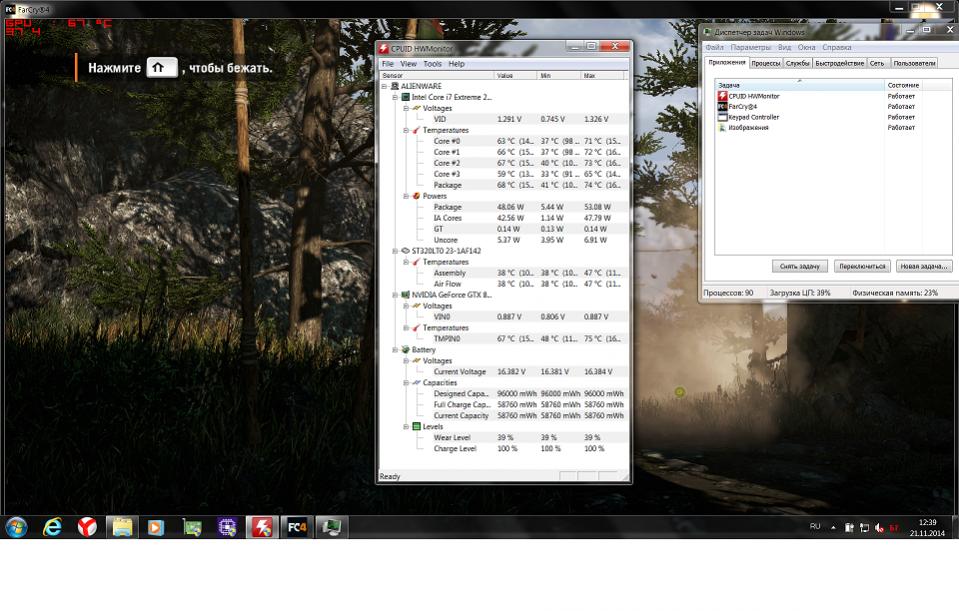Collapse the NVIDIA GeForce GTX node

395,295
